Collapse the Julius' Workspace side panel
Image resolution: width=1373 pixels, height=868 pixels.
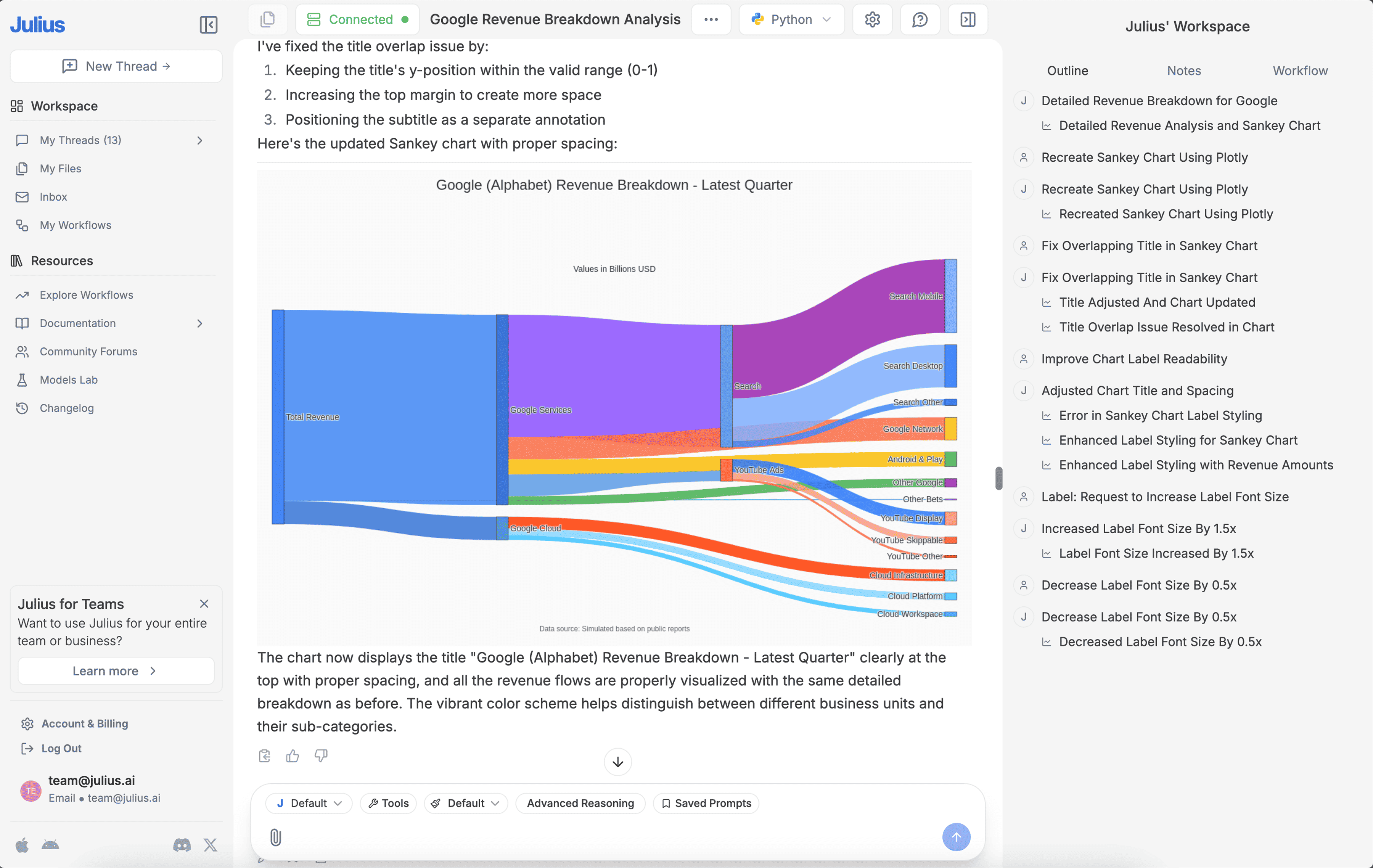968,19
